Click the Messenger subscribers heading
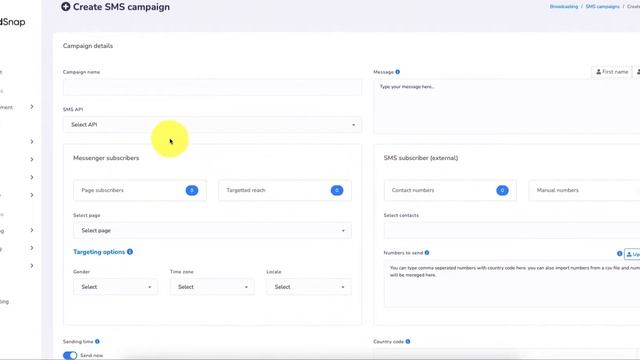640x360 pixels. tap(106, 158)
